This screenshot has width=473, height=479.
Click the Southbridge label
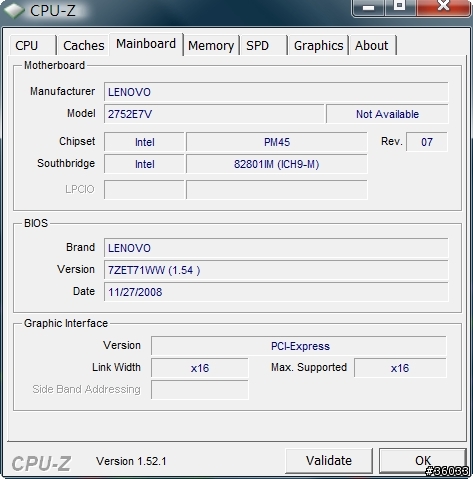pyautogui.click(x=66, y=163)
